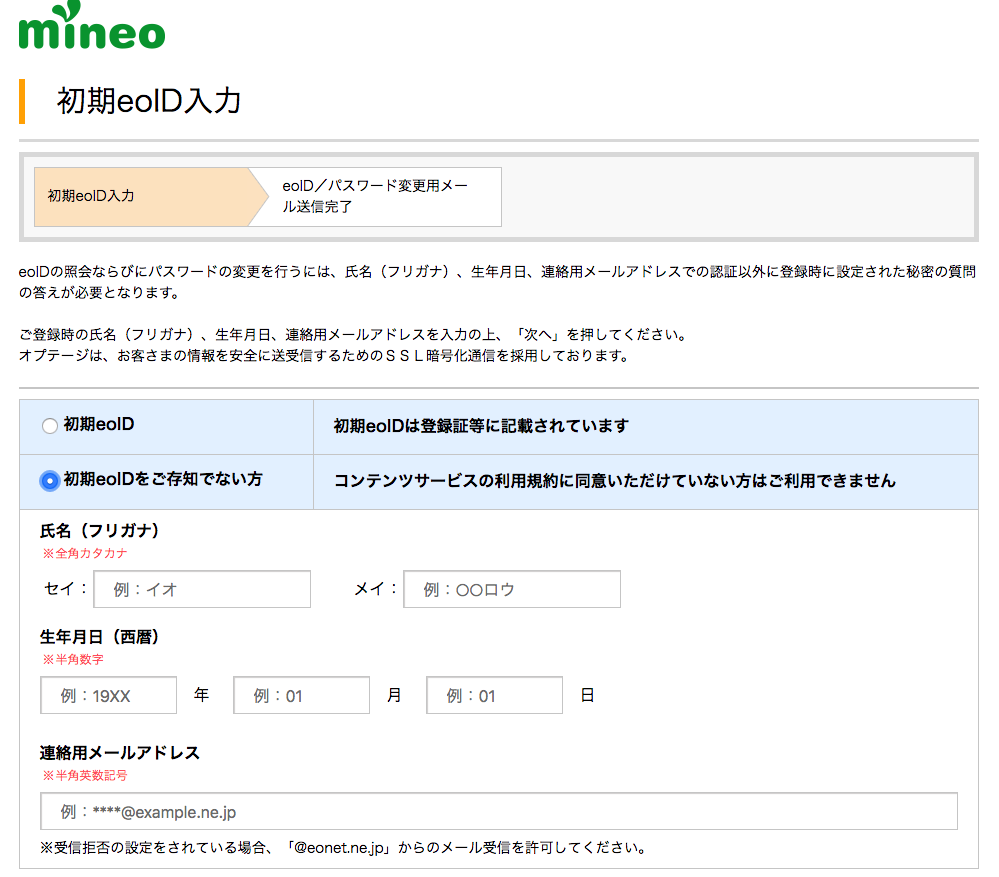Viewport: 999px width, 877px height.
Task: Click the 初期eoID radio label text
Action: [99, 424]
